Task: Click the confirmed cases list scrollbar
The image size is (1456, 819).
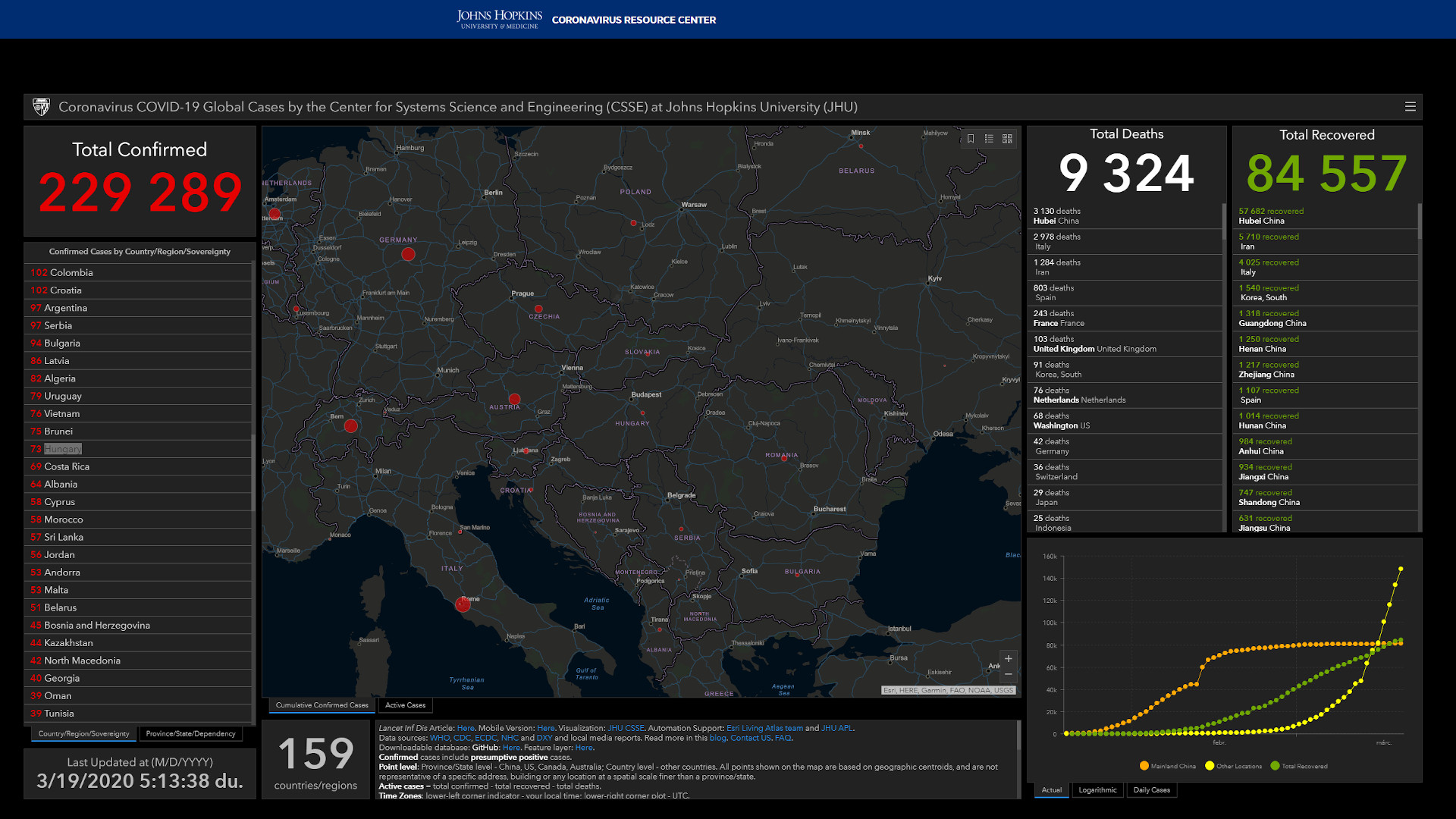Action: (253, 474)
